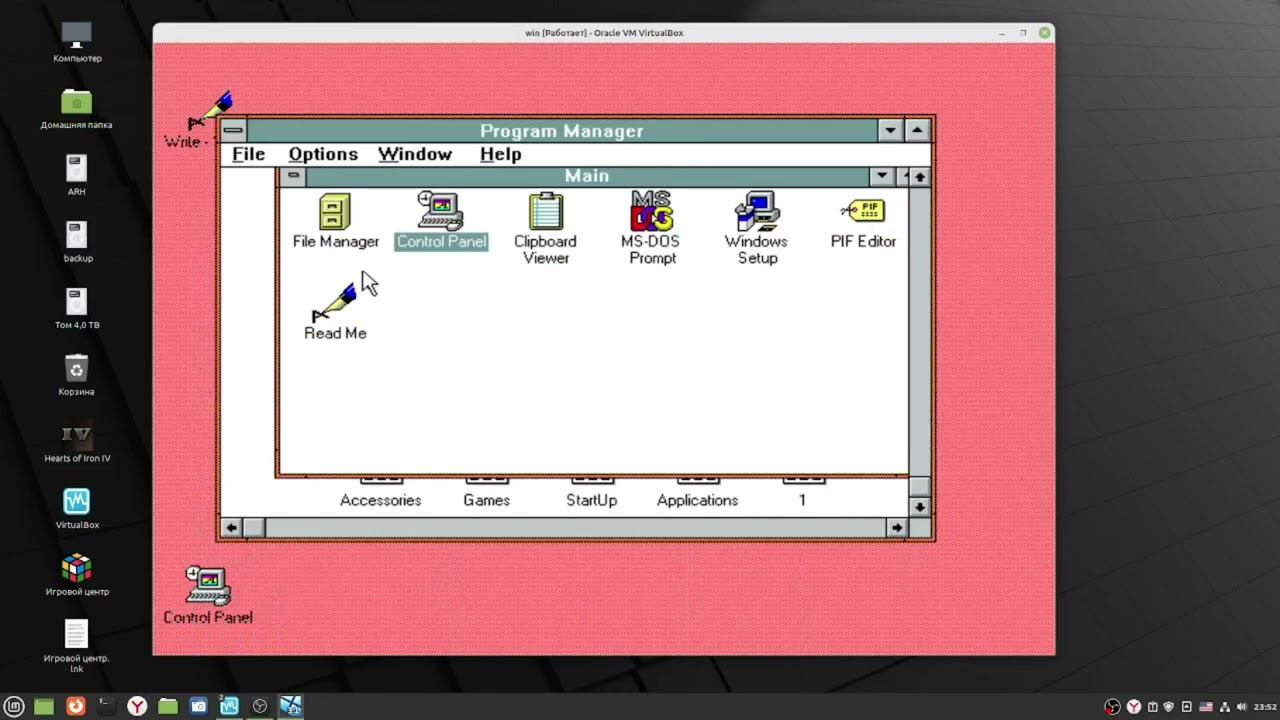
Task: Click OBS recording tray icon
Action: point(1112,707)
